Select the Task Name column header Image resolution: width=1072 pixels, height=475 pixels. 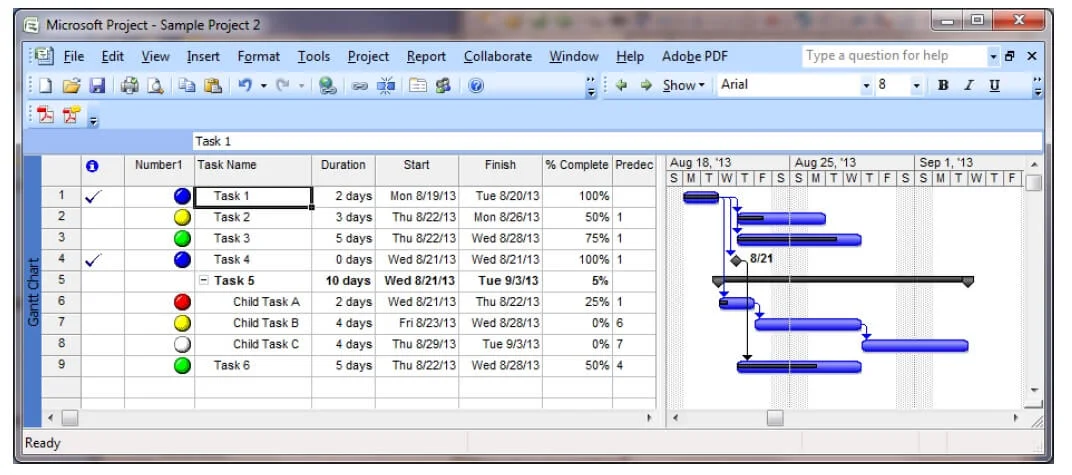[253, 170]
